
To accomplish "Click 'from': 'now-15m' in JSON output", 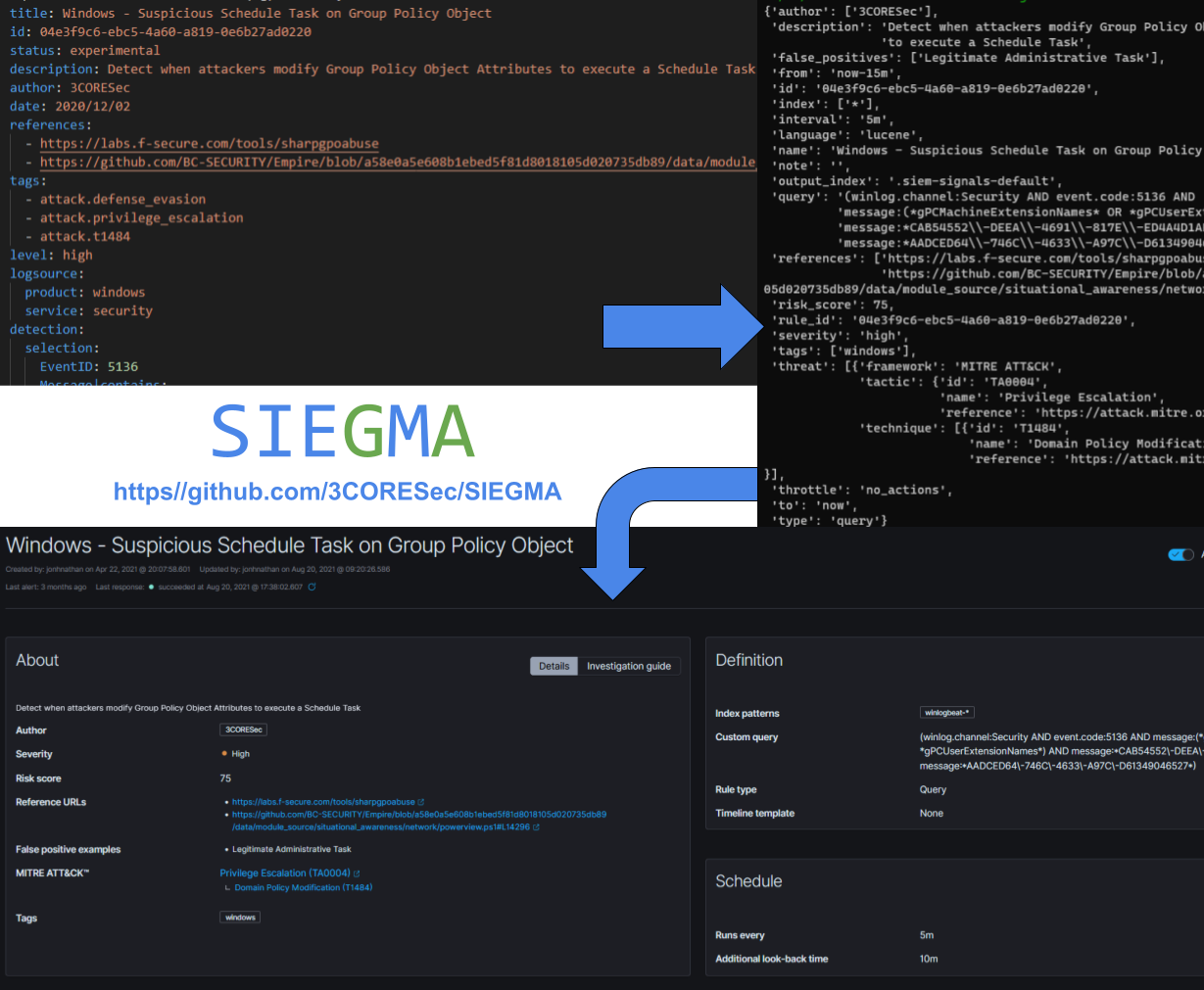I will [x=841, y=73].
